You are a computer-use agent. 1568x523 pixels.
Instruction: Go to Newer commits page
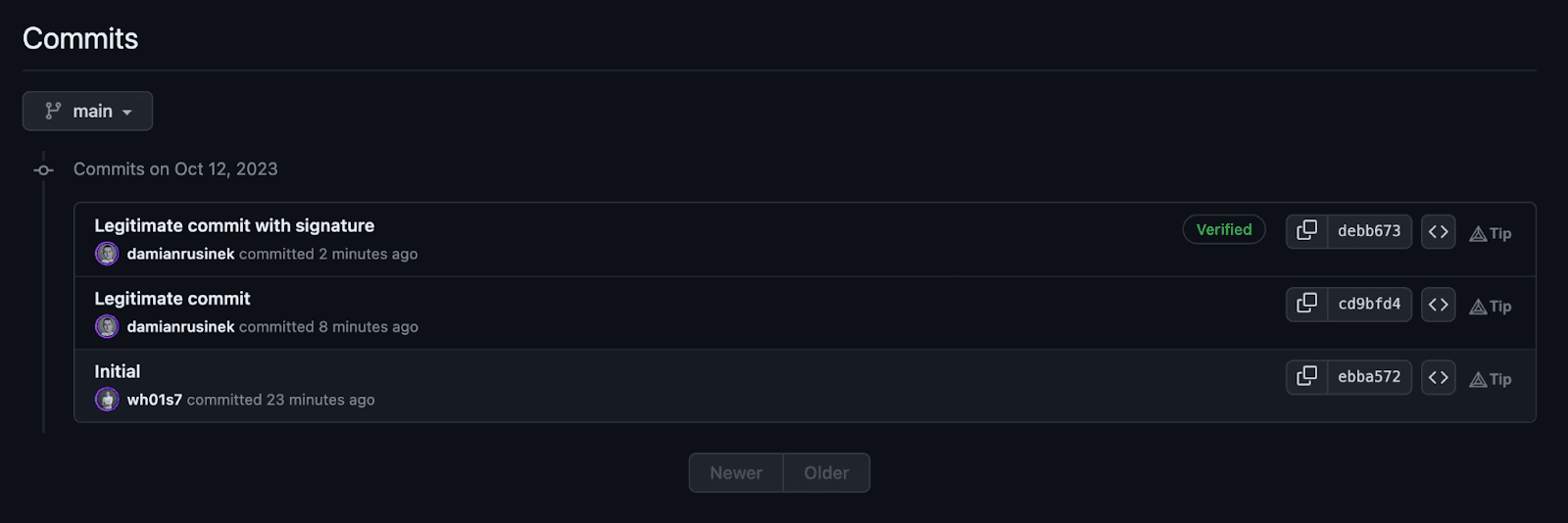[736, 473]
